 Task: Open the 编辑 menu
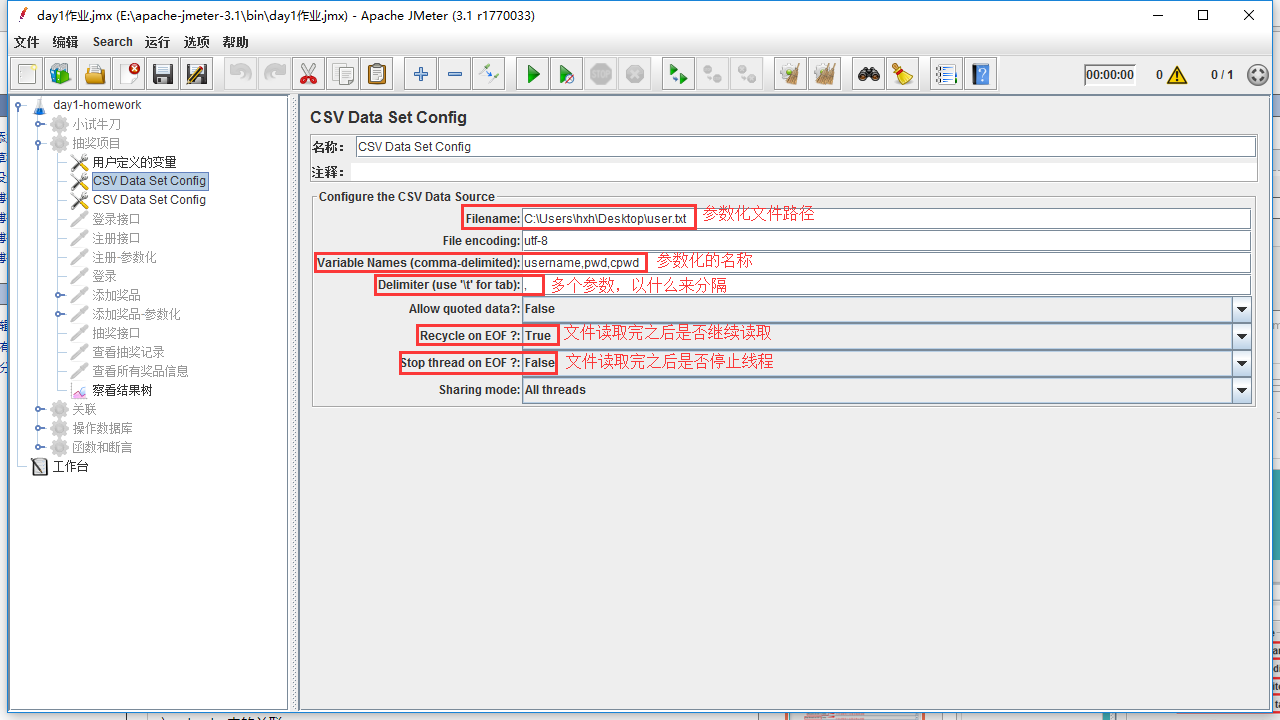(x=65, y=42)
